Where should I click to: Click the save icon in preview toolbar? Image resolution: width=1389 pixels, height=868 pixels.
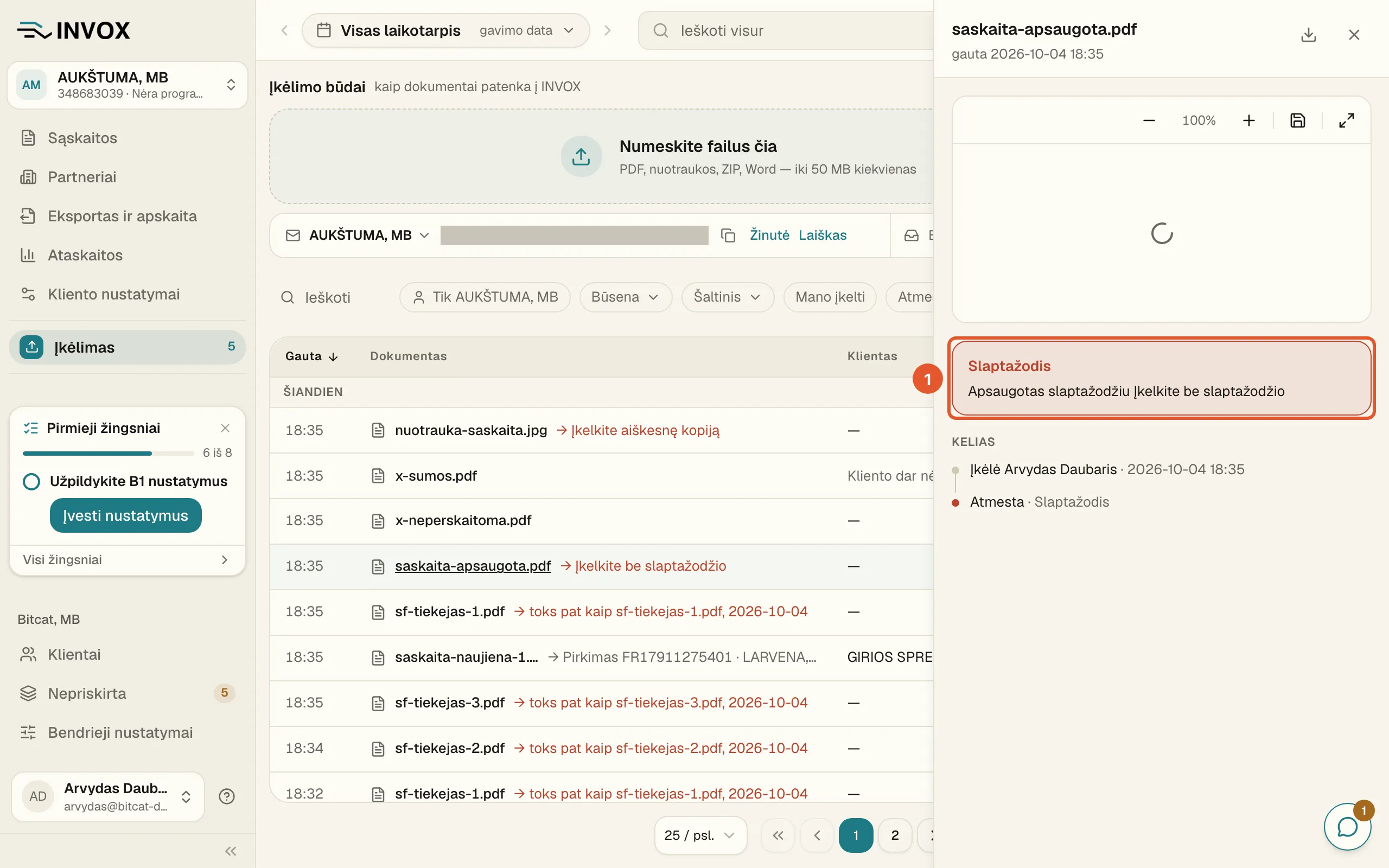(1297, 120)
